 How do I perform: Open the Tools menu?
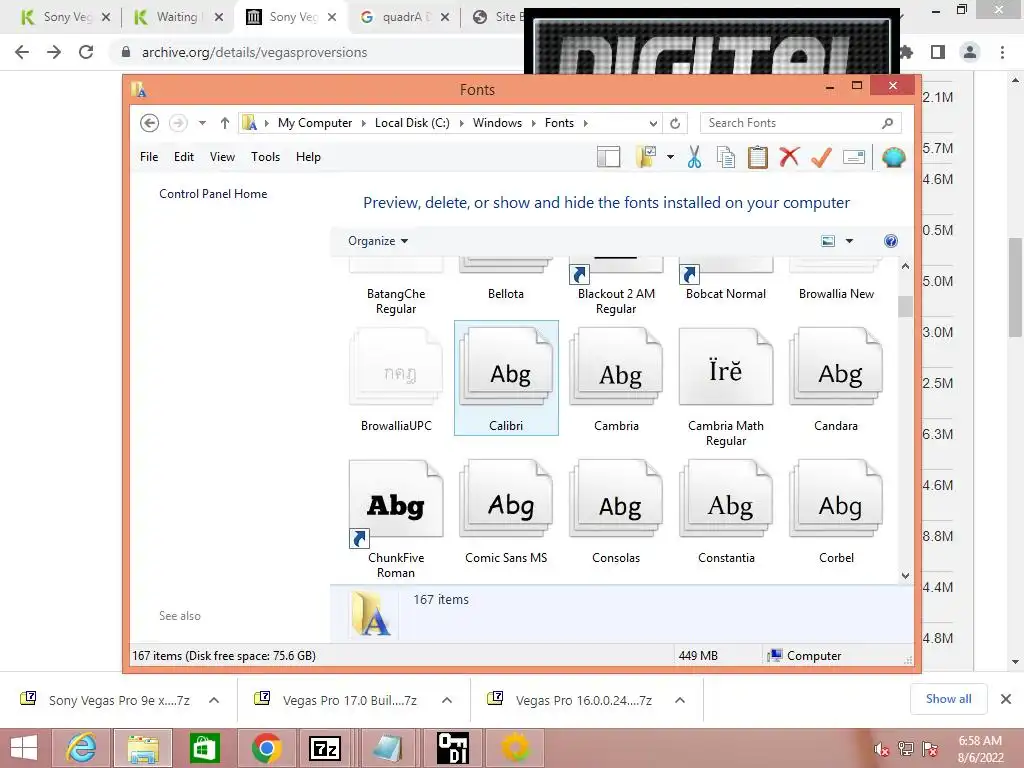pyautogui.click(x=265, y=157)
